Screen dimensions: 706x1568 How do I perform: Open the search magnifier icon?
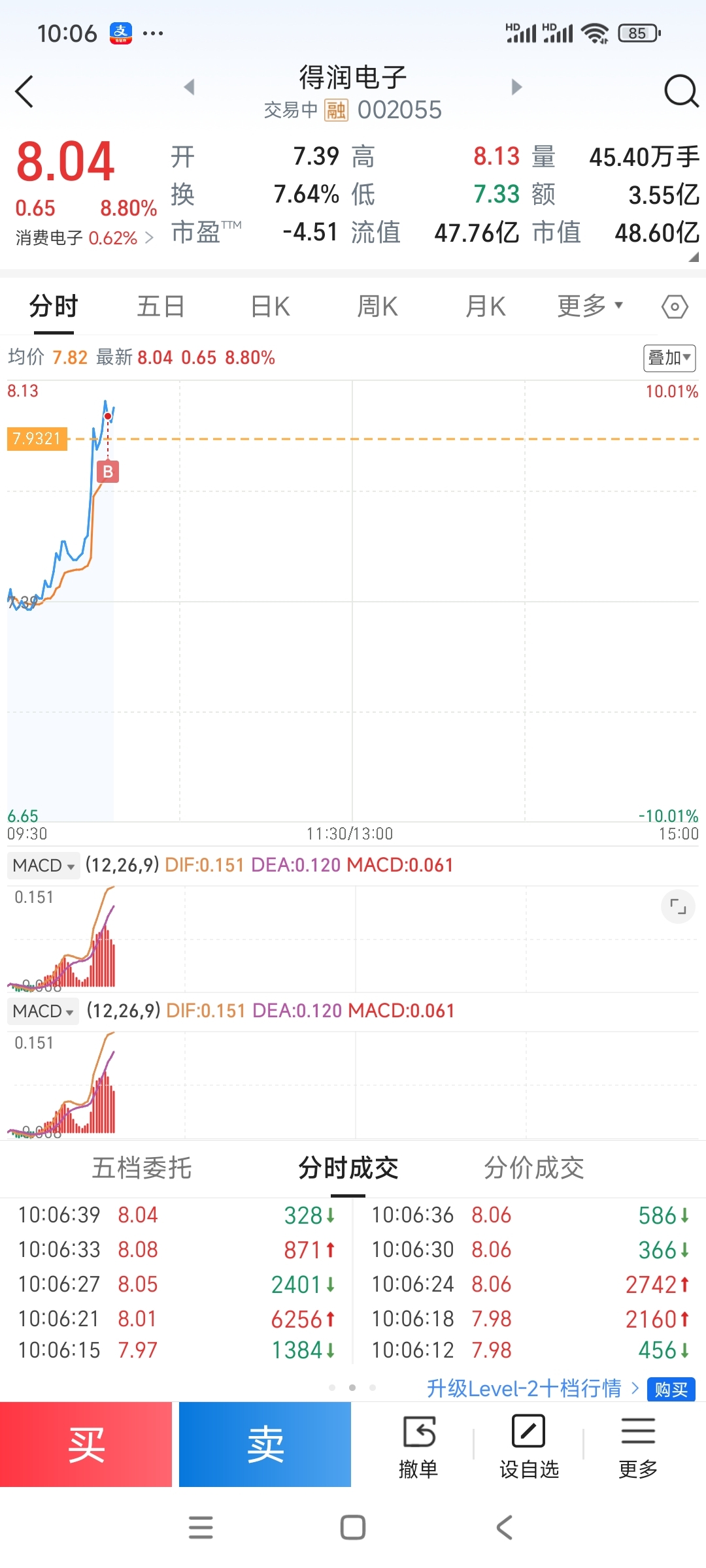pos(681,91)
